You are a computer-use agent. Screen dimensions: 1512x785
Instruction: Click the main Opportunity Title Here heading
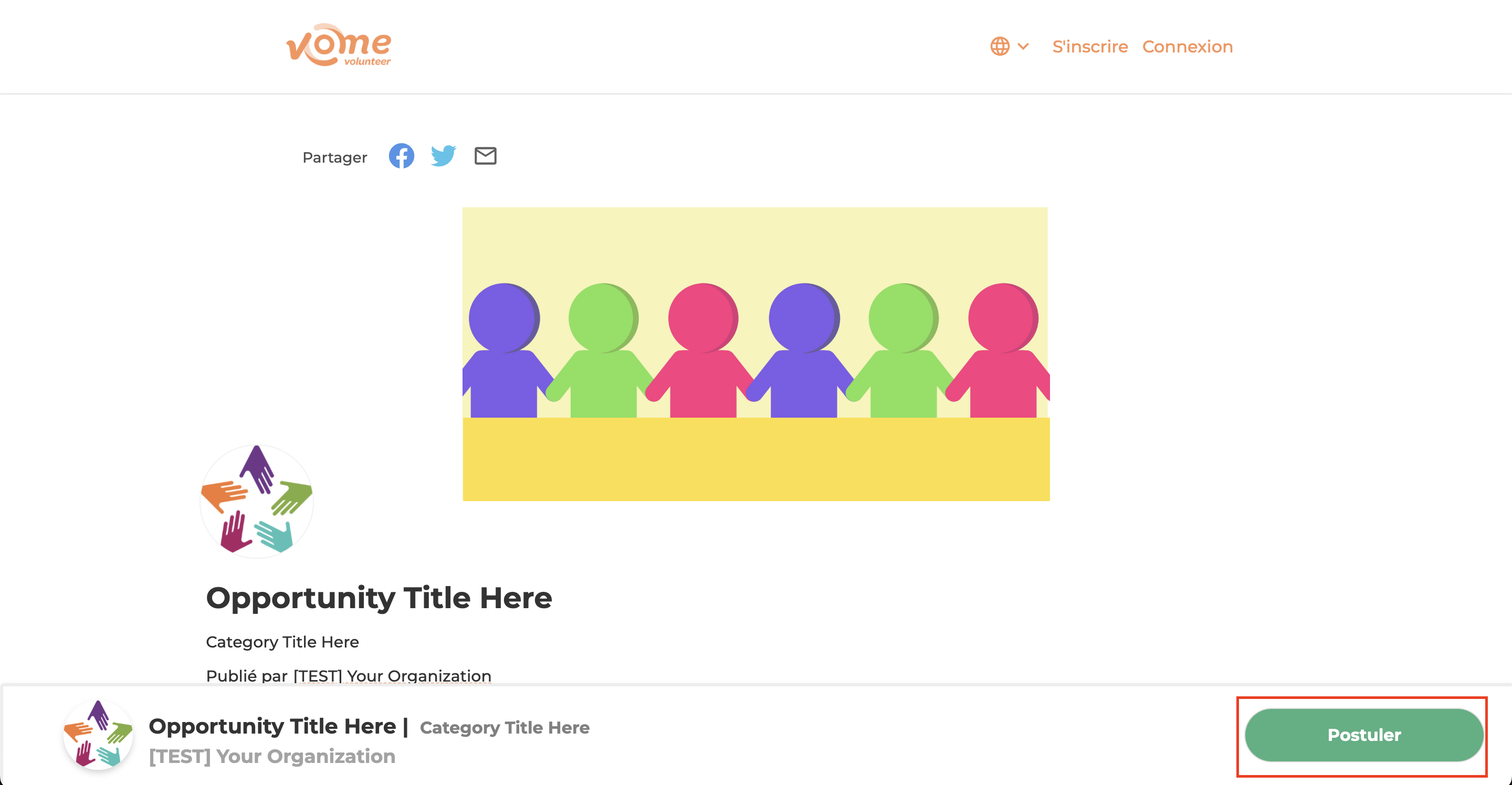pos(379,598)
